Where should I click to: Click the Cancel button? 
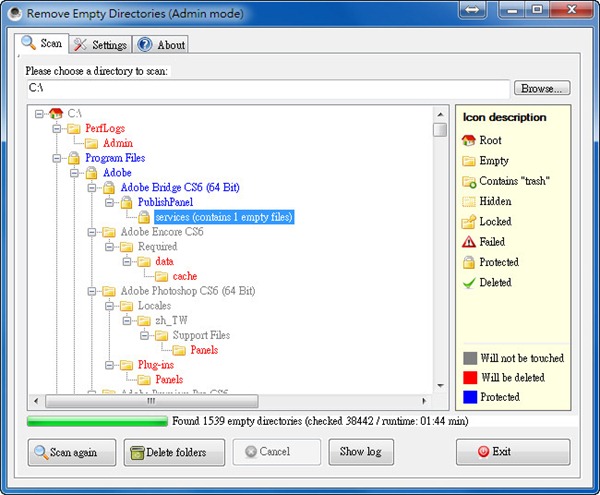tap(277, 452)
